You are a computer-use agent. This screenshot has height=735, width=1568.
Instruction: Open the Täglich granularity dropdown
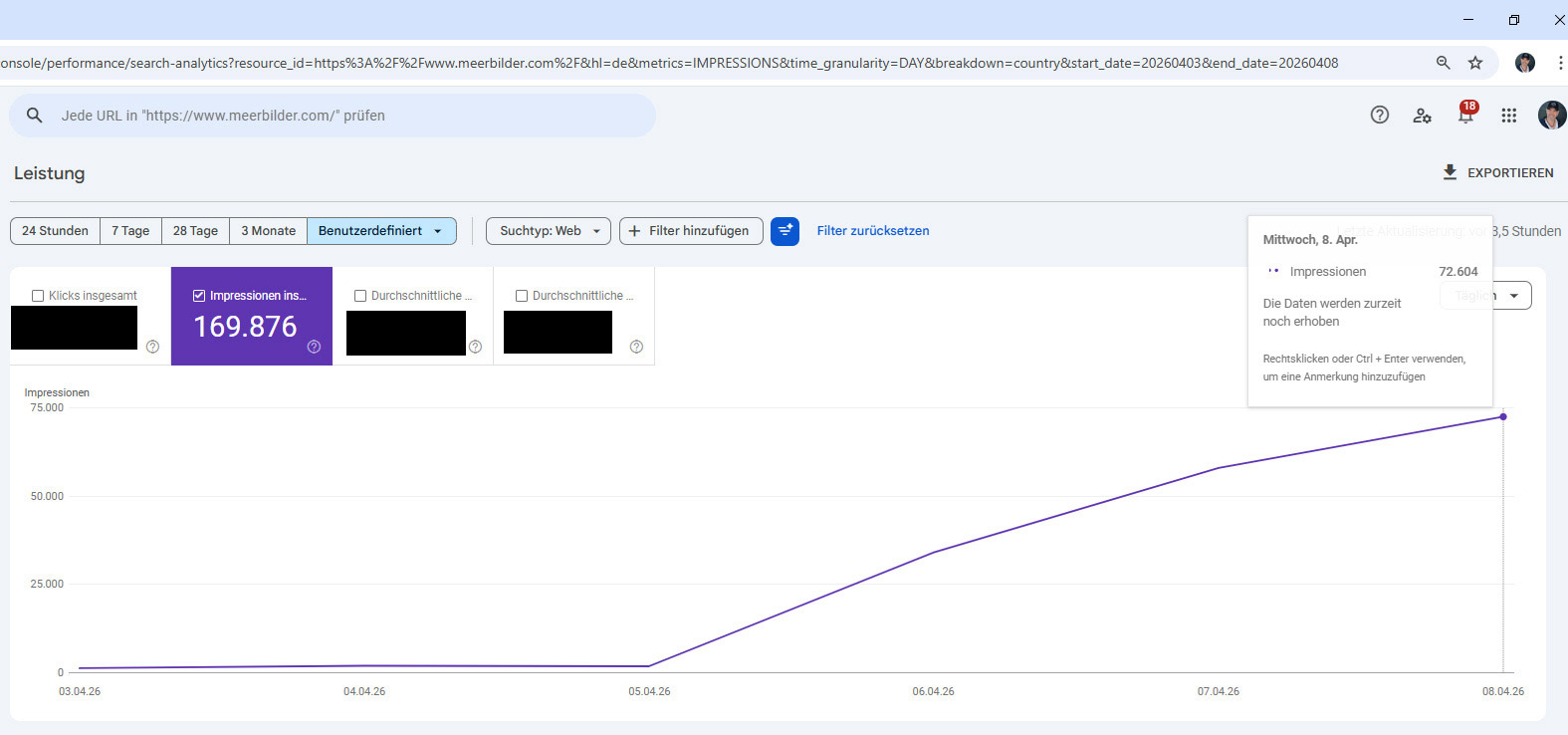[1513, 296]
